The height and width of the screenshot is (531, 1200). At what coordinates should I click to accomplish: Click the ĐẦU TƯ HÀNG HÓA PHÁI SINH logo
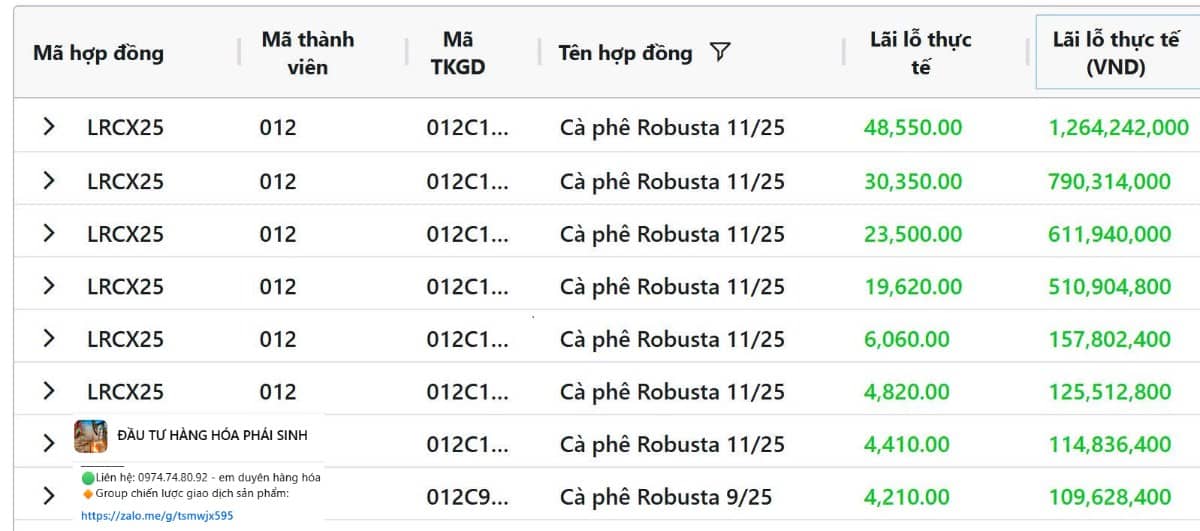(91, 436)
